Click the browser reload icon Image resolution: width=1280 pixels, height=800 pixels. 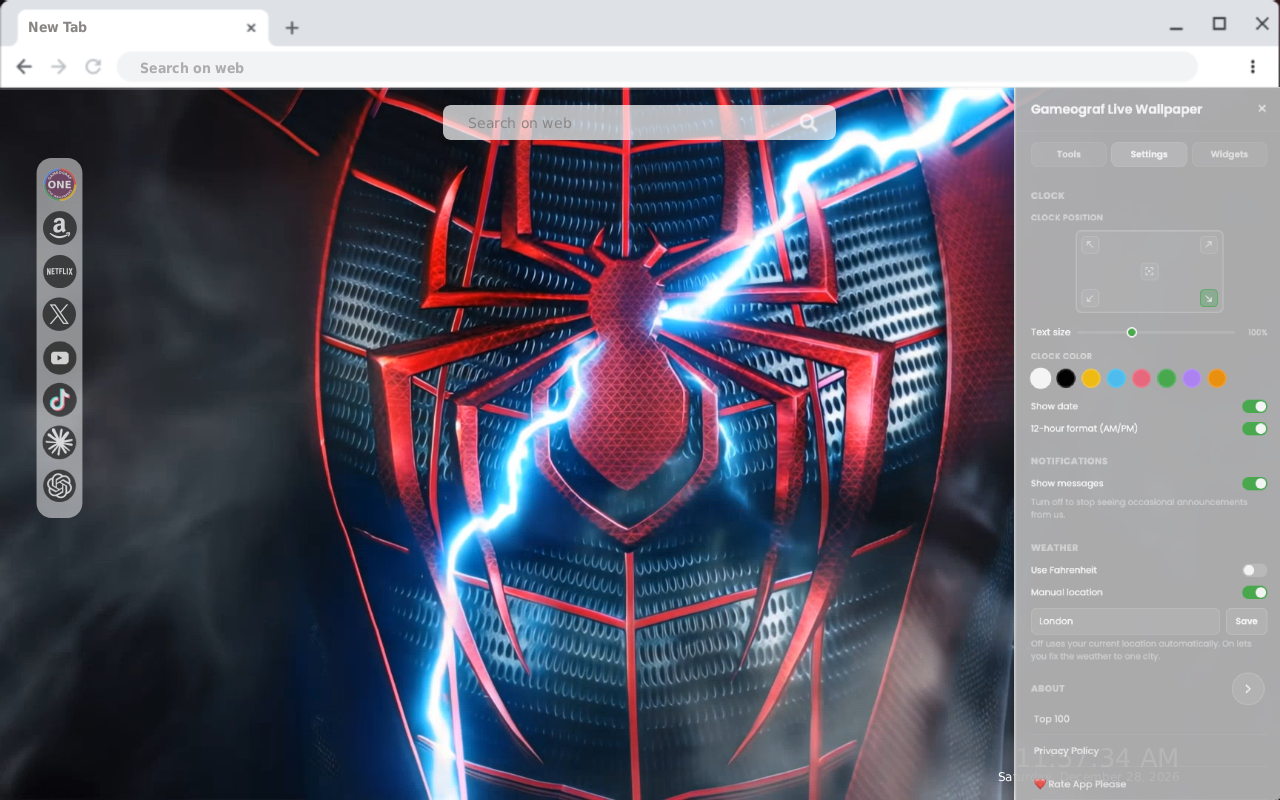pyautogui.click(x=93, y=67)
